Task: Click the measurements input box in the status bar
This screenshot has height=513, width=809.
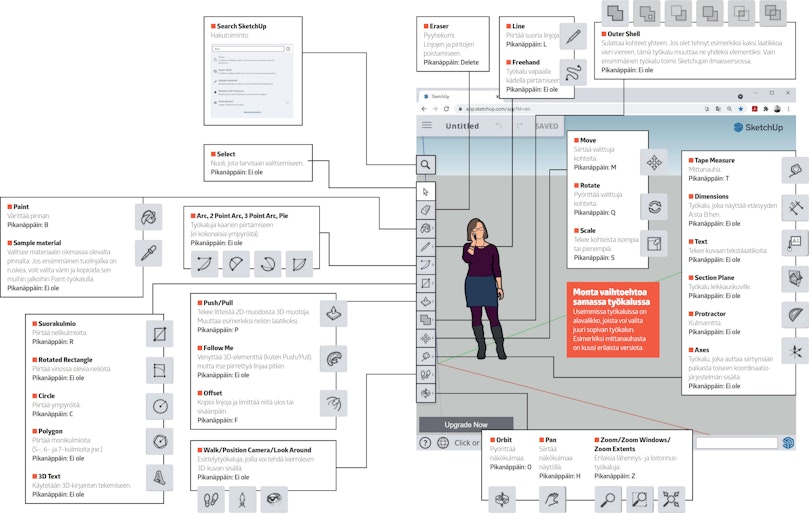Action: [x=736, y=443]
